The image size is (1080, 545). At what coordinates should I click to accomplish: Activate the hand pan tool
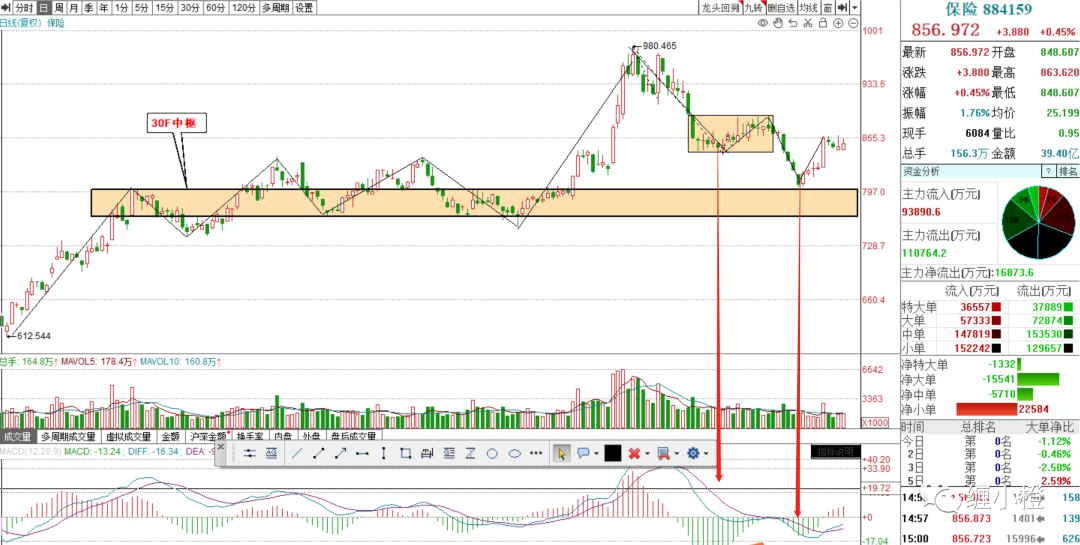[778, 23]
